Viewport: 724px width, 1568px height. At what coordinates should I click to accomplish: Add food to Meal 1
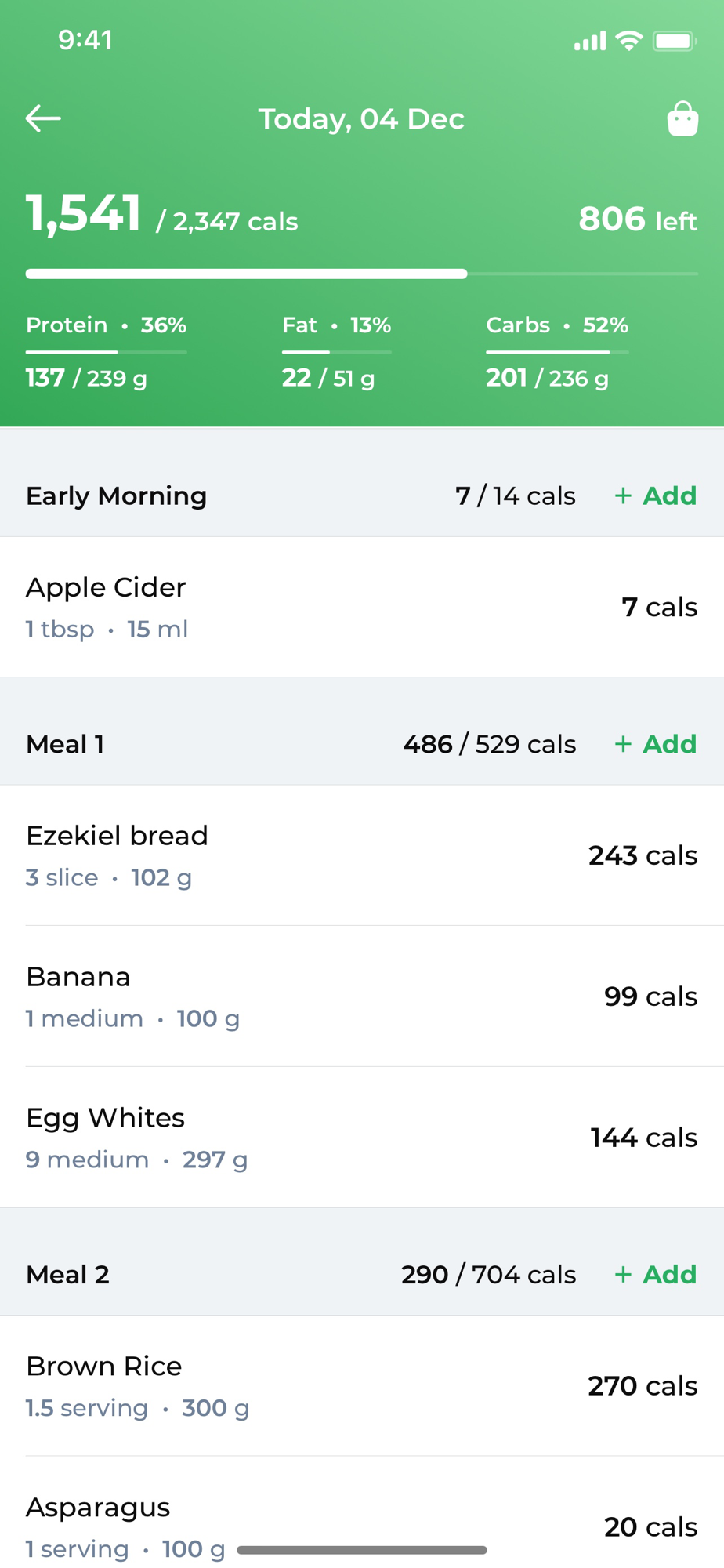tap(656, 744)
